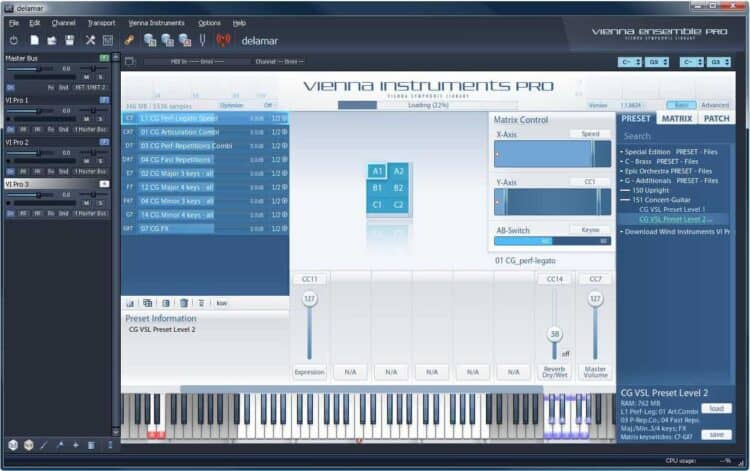The image size is (750, 471).
Task: Switch to Advanced view mode
Action: tap(714, 105)
